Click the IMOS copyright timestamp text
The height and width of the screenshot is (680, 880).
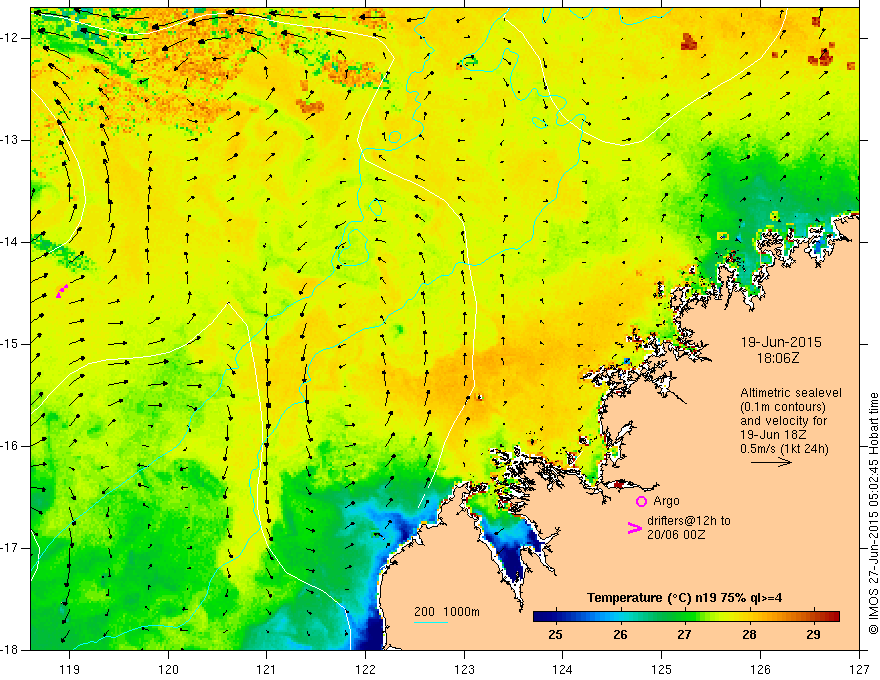(x=873, y=514)
